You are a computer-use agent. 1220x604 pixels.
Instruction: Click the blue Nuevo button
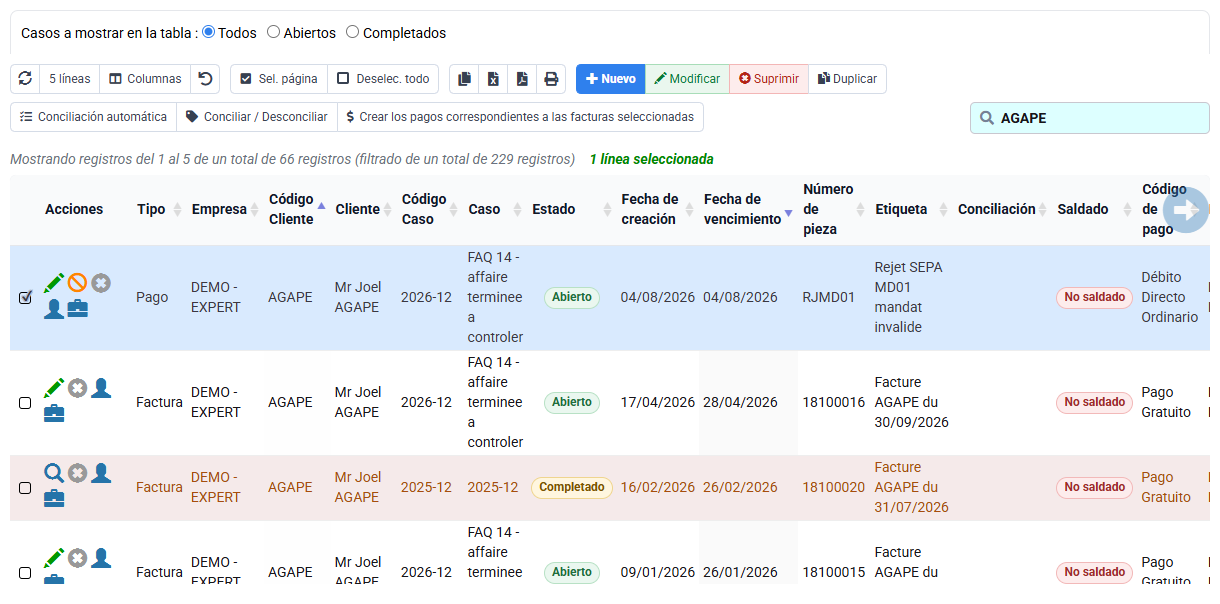[610, 79]
